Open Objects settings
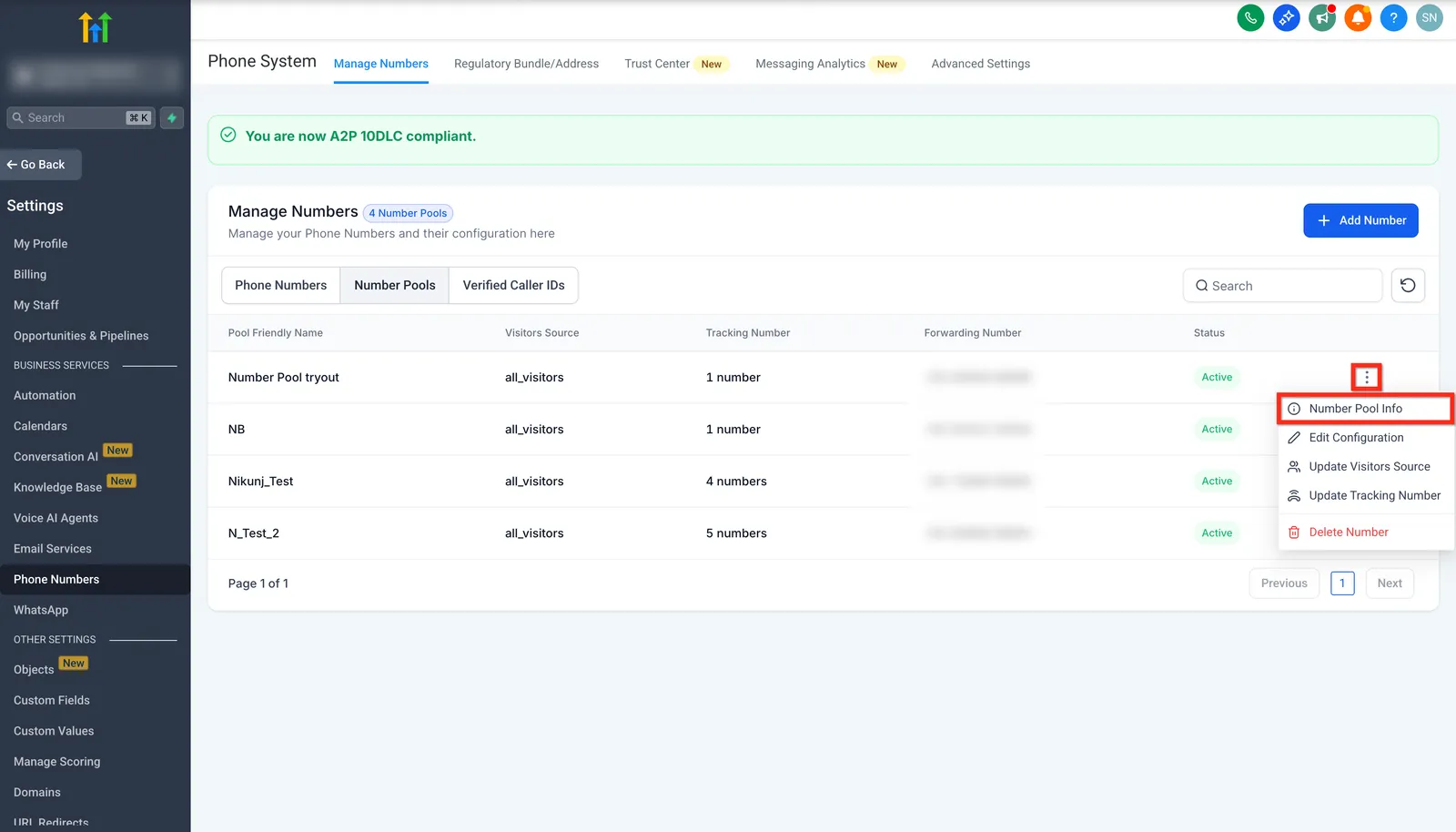 tap(34, 670)
